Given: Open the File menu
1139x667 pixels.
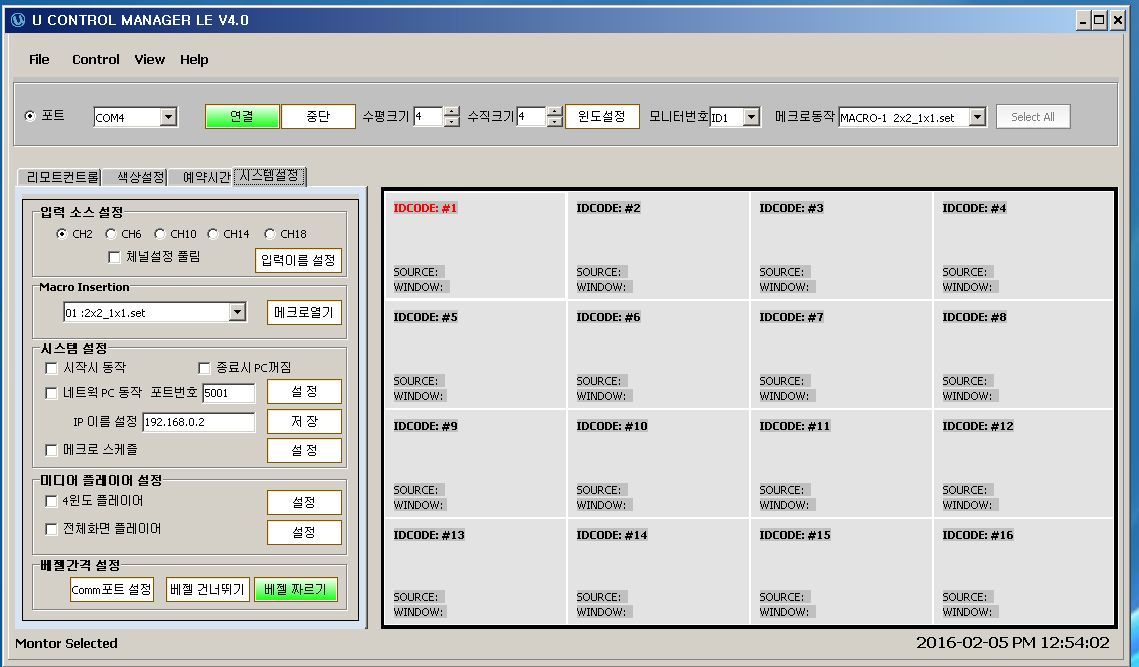Looking at the screenshot, I should coord(39,60).
